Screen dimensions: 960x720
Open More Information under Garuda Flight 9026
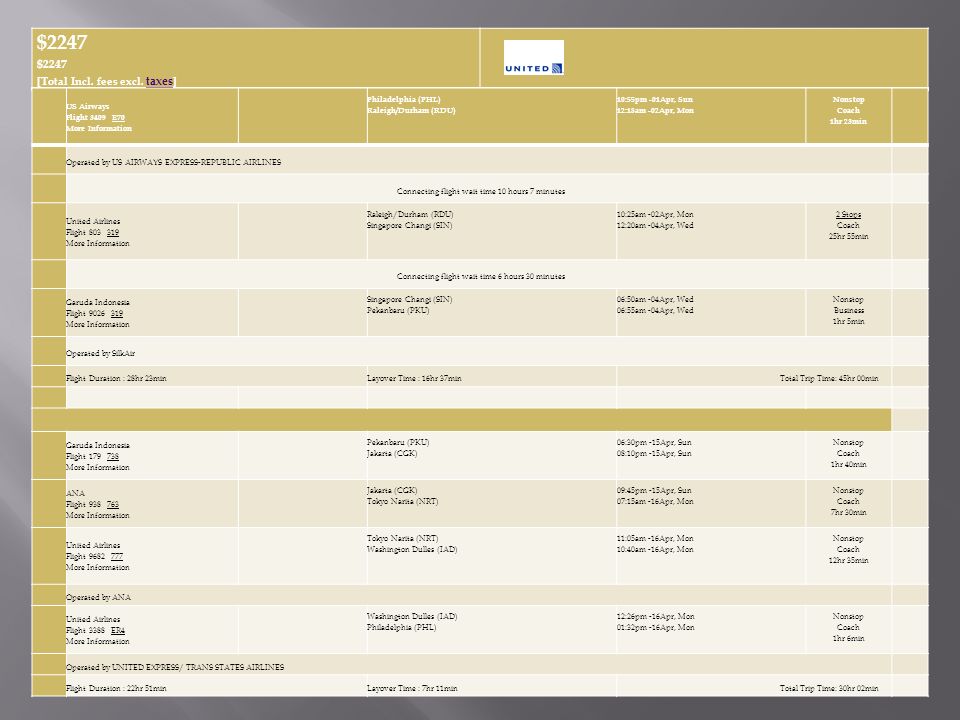click(x=98, y=324)
